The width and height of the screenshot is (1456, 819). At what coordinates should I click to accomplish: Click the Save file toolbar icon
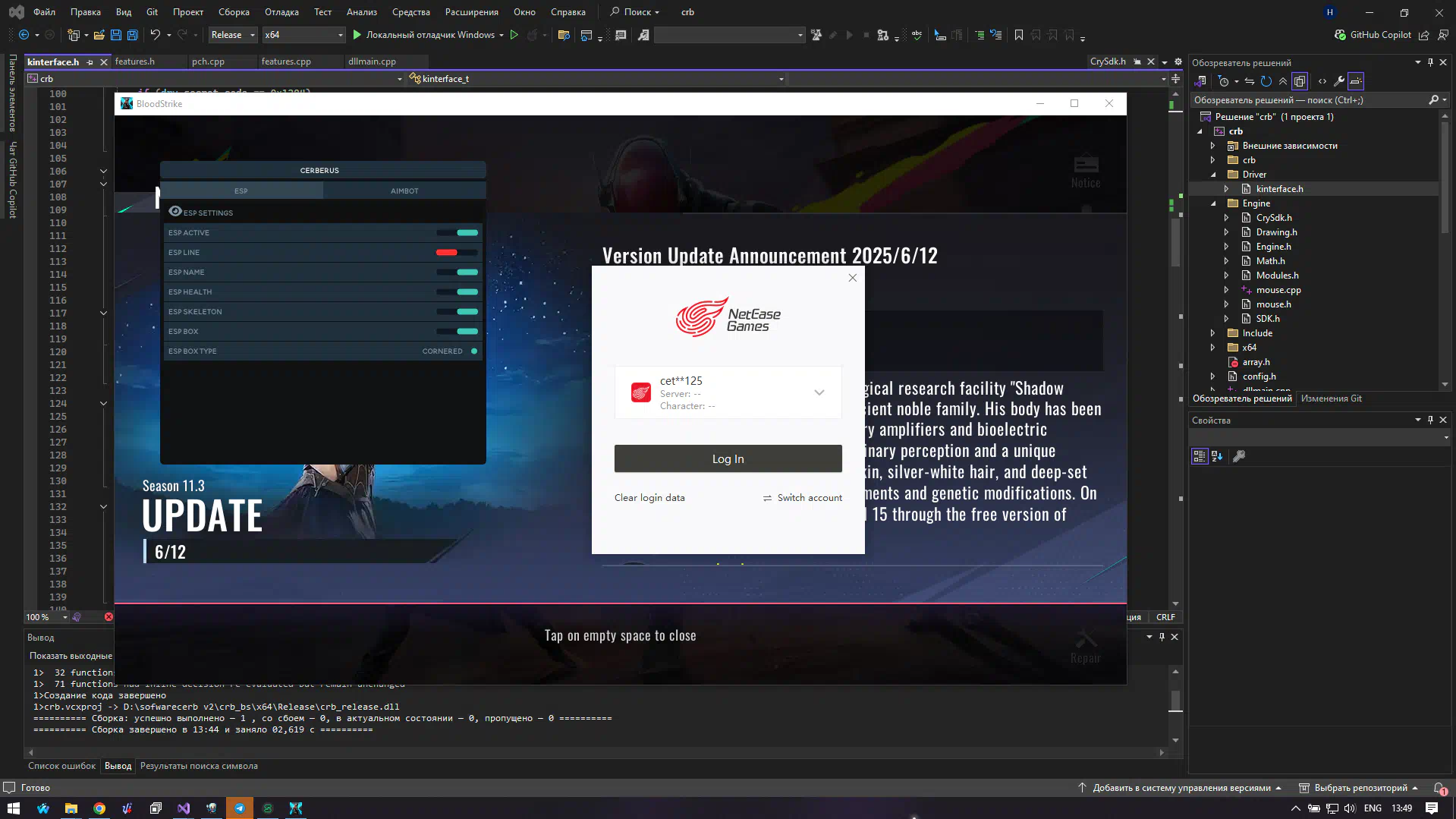click(x=116, y=35)
